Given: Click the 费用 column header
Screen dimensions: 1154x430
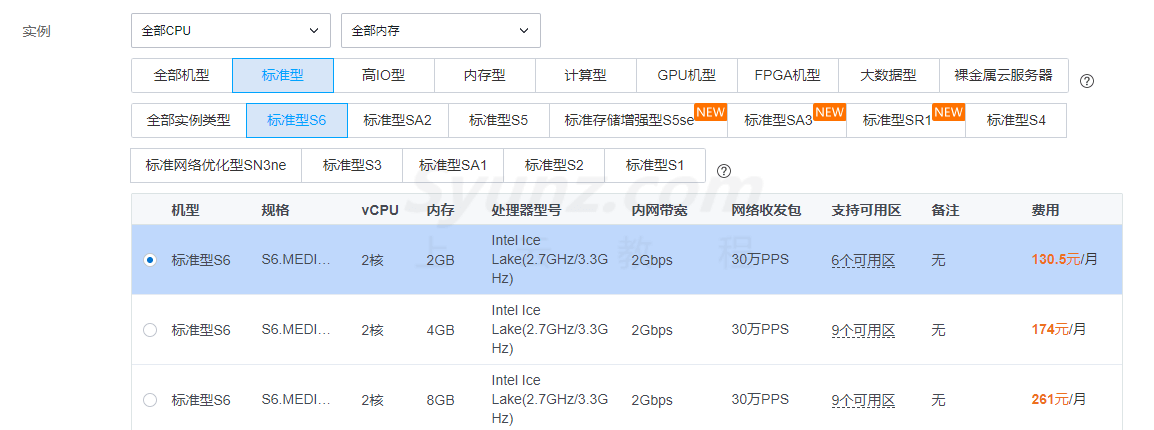Looking at the screenshot, I should (x=1045, y=210).
